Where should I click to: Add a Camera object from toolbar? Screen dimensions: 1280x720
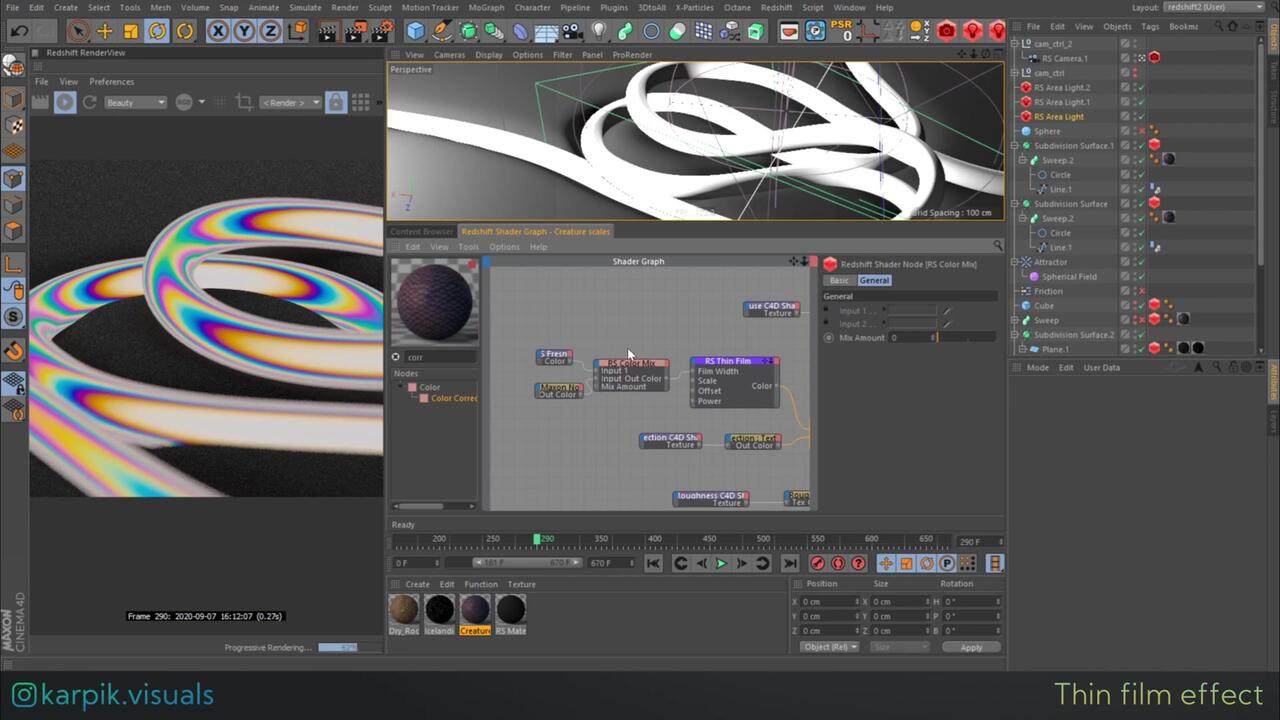pyautogui.click(x=572, y=31)
